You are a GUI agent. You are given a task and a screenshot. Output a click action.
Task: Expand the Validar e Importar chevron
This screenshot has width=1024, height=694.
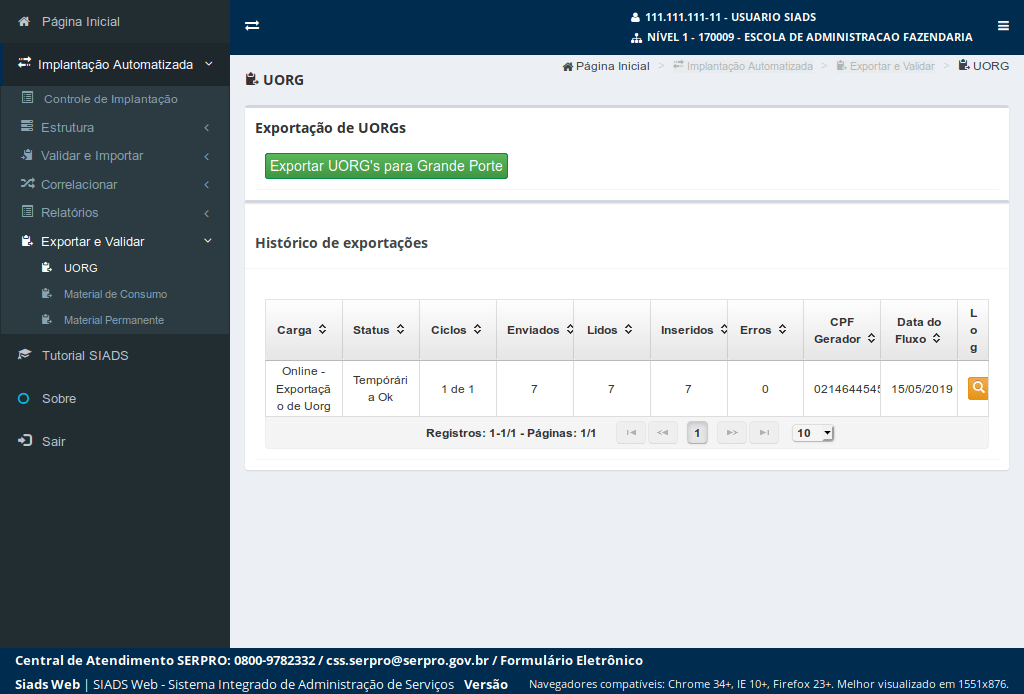point(206,156)
